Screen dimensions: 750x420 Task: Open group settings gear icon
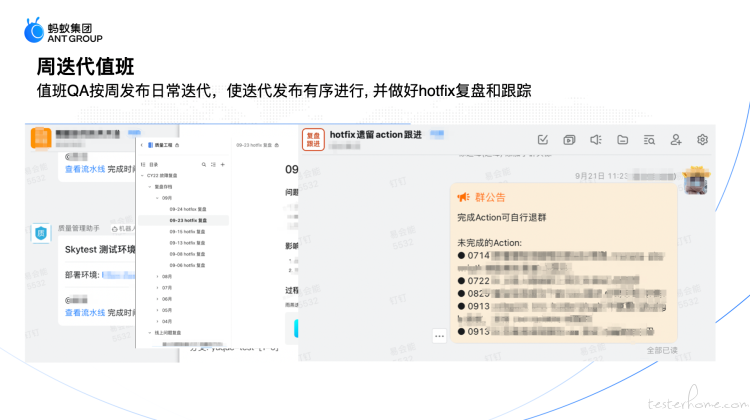702,140
